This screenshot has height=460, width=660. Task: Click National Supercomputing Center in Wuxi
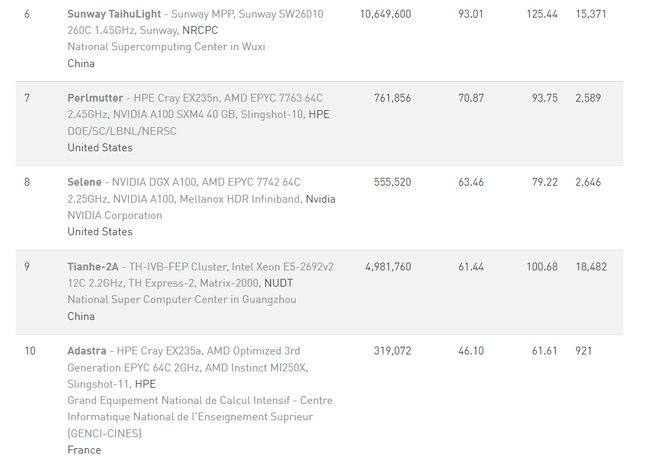point(166,47)
